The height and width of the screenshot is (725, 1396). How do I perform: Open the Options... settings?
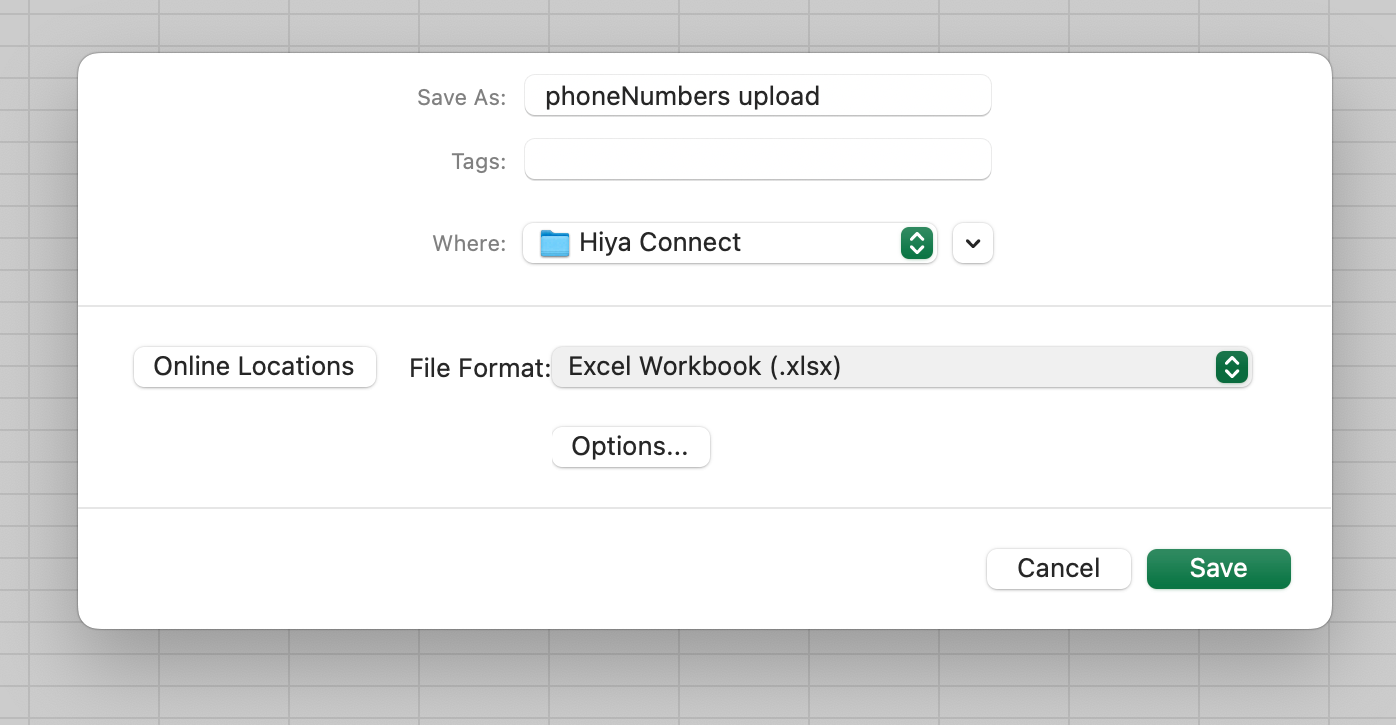click(x=630, y=447)
